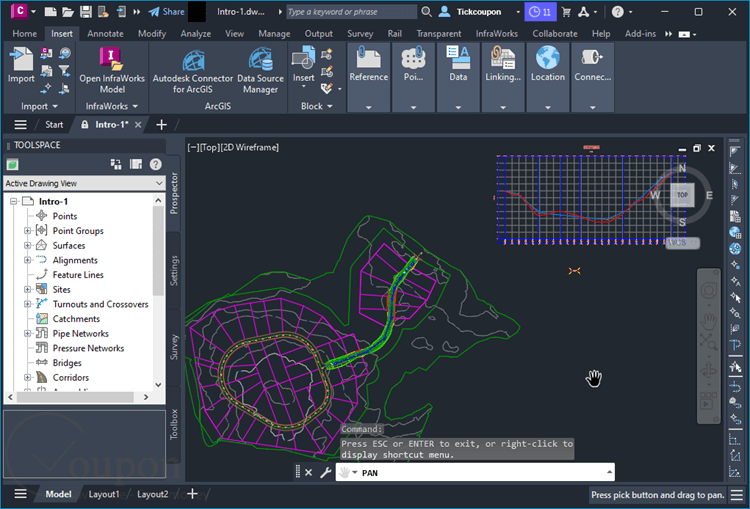
Task: Open the Tickcoupon account dropdown
Action: (x=518, y=12)
